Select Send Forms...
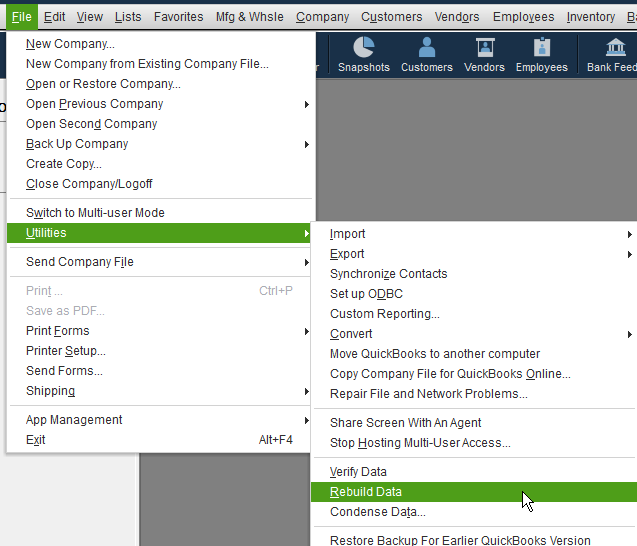Image resolution: width=637 pixels, height=546 pixels. [x=159, y=370]
